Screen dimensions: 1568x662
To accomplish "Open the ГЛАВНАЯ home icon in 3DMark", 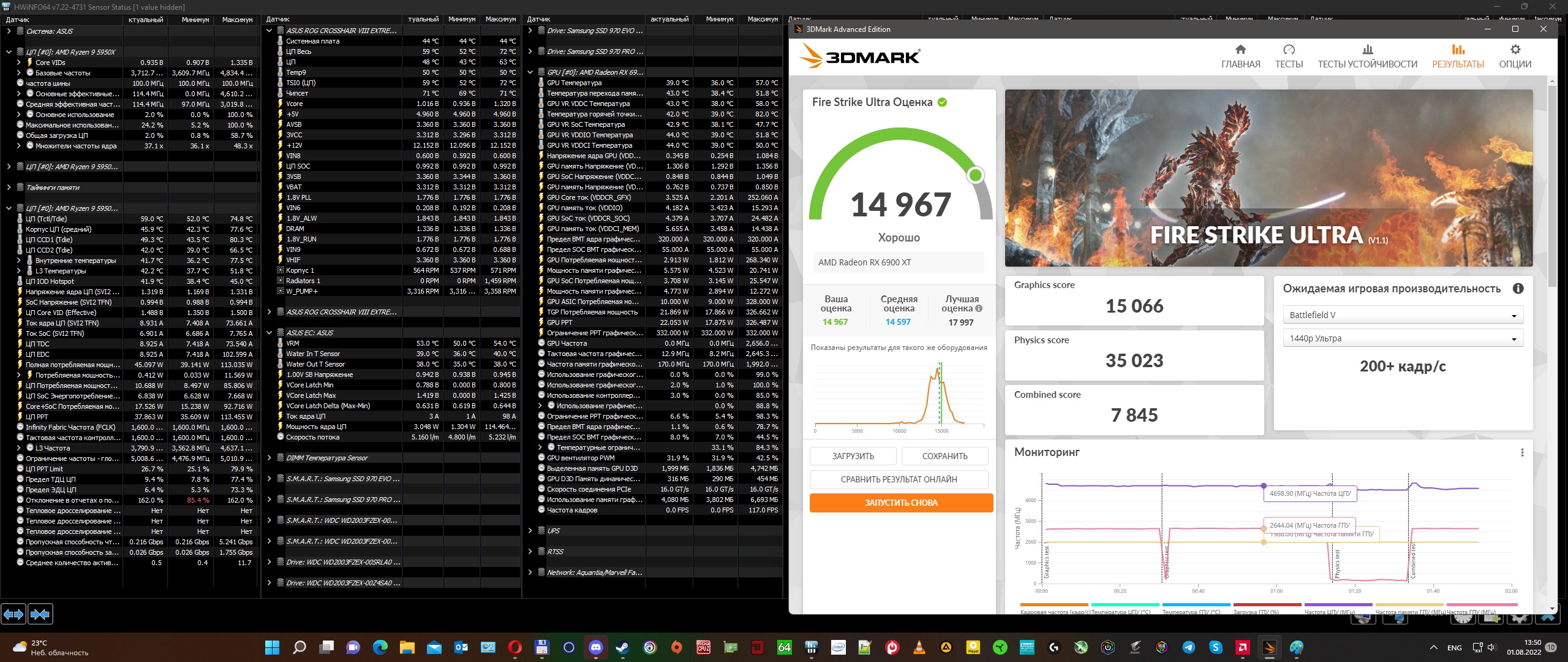I will point(1240,50).
